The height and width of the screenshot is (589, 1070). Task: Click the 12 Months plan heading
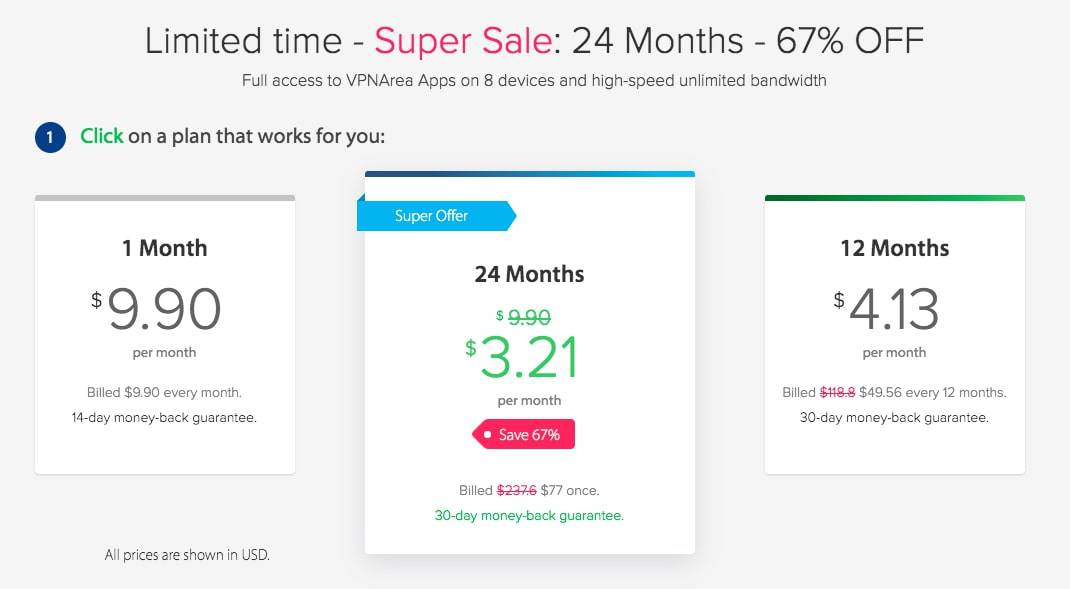(x=895, y=248)
